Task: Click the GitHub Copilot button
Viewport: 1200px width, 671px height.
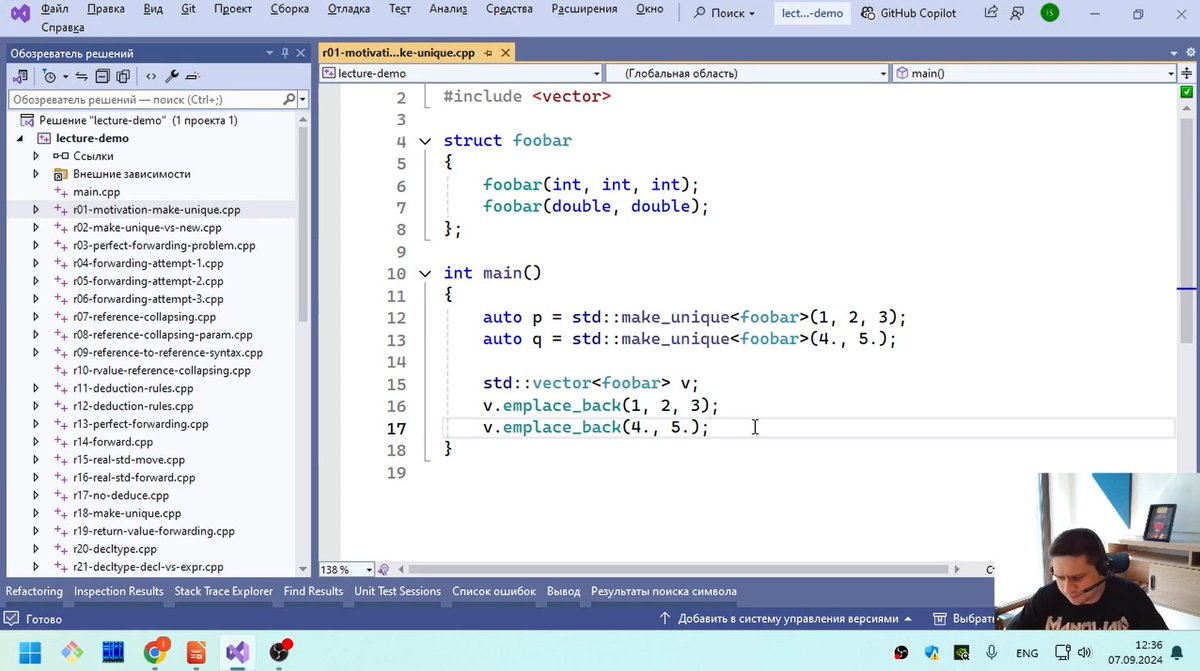Action: point(907,14)
